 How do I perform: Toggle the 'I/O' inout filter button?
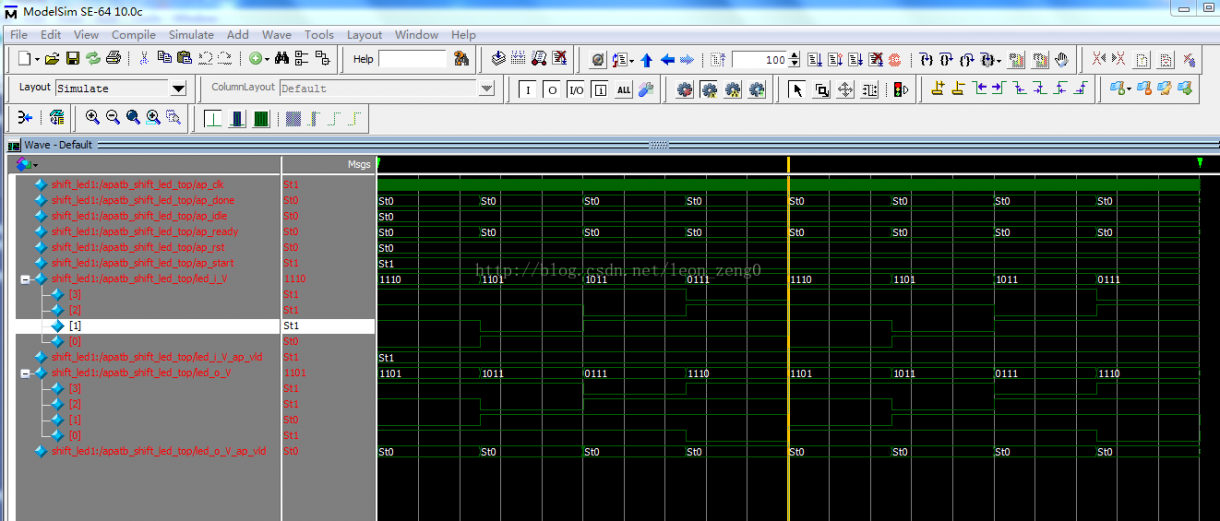click(576, 90)
